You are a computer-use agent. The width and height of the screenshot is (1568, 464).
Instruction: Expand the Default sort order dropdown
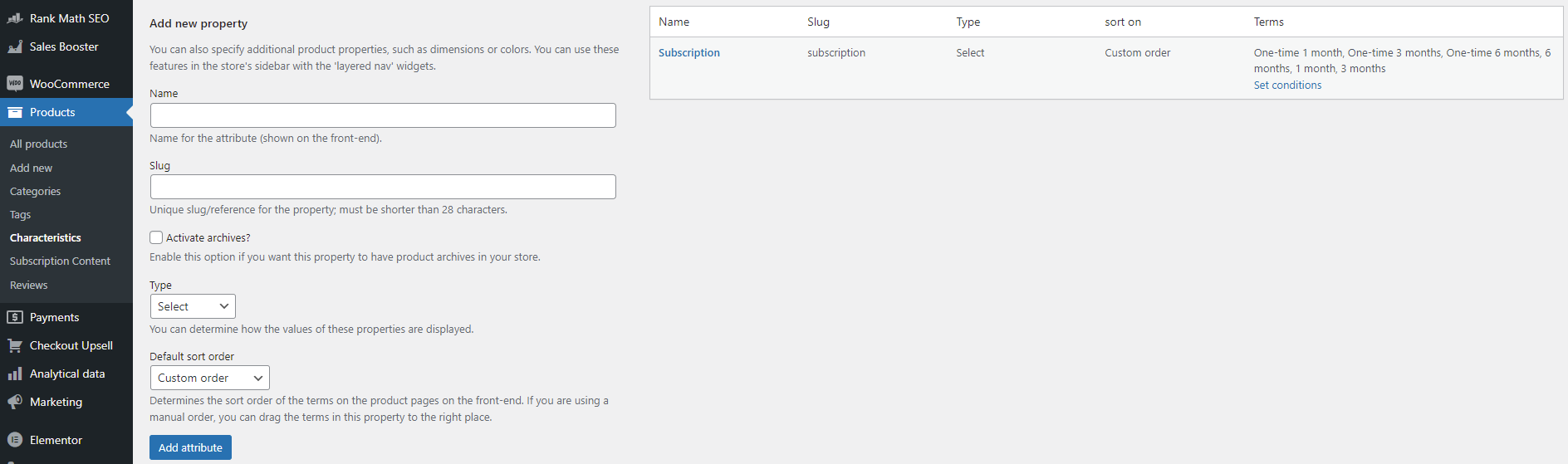pyautogui.click(x=209, y=378)
